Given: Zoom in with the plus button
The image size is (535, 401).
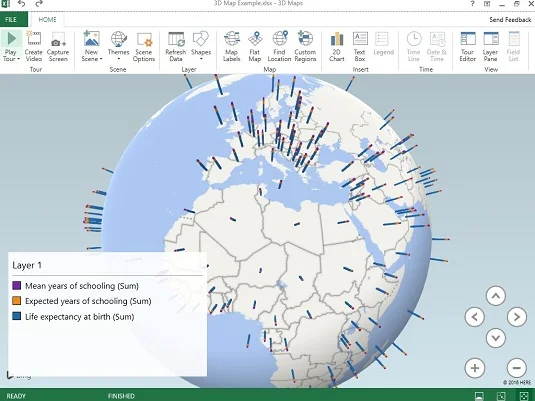Looking at the screenshot, I should 475,368.
